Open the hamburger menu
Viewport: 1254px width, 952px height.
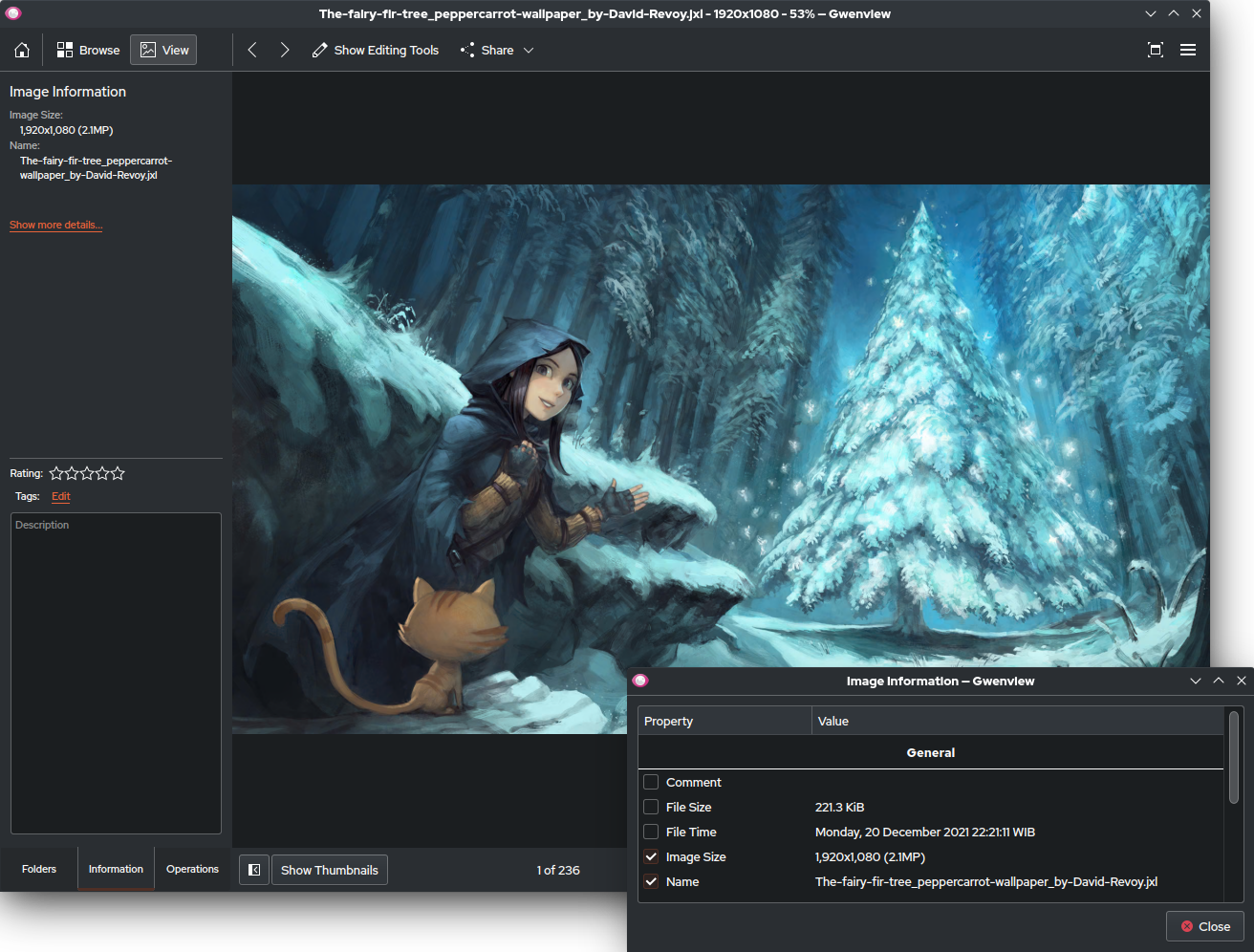(x=1188, y=50)
